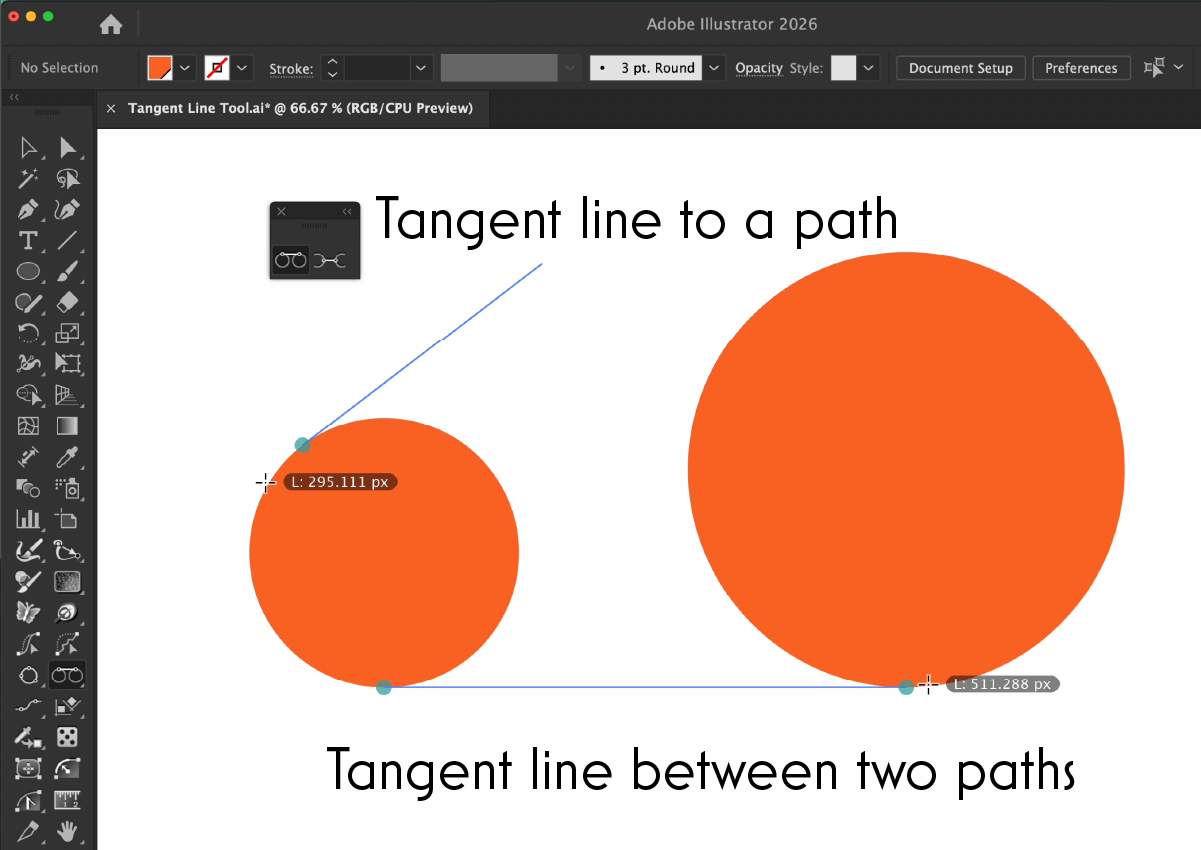Expand the stroke weight dropdown

(422, 68)
